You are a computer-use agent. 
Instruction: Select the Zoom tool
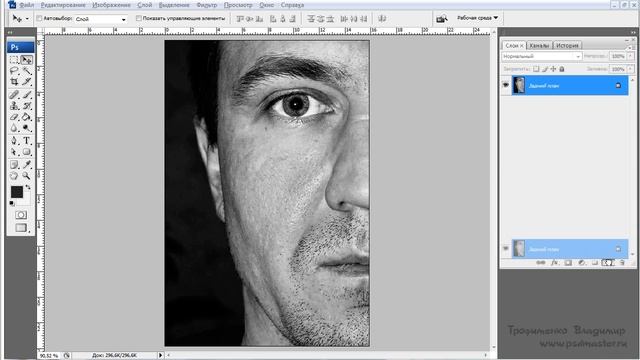pos(27,176)
